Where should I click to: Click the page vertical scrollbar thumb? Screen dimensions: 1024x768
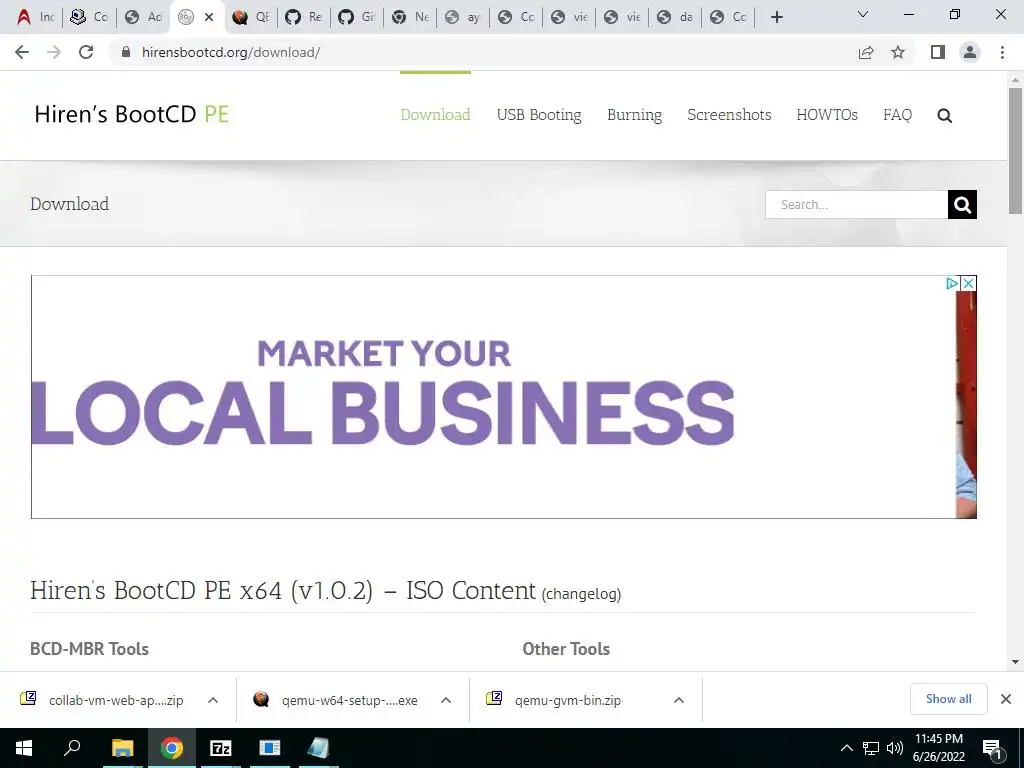pos(1015,150)
